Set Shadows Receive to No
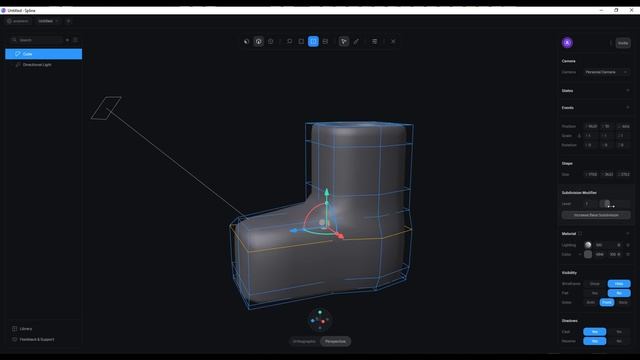The height and width of the screenshot is (360, 640). click(x=619, y=341)
